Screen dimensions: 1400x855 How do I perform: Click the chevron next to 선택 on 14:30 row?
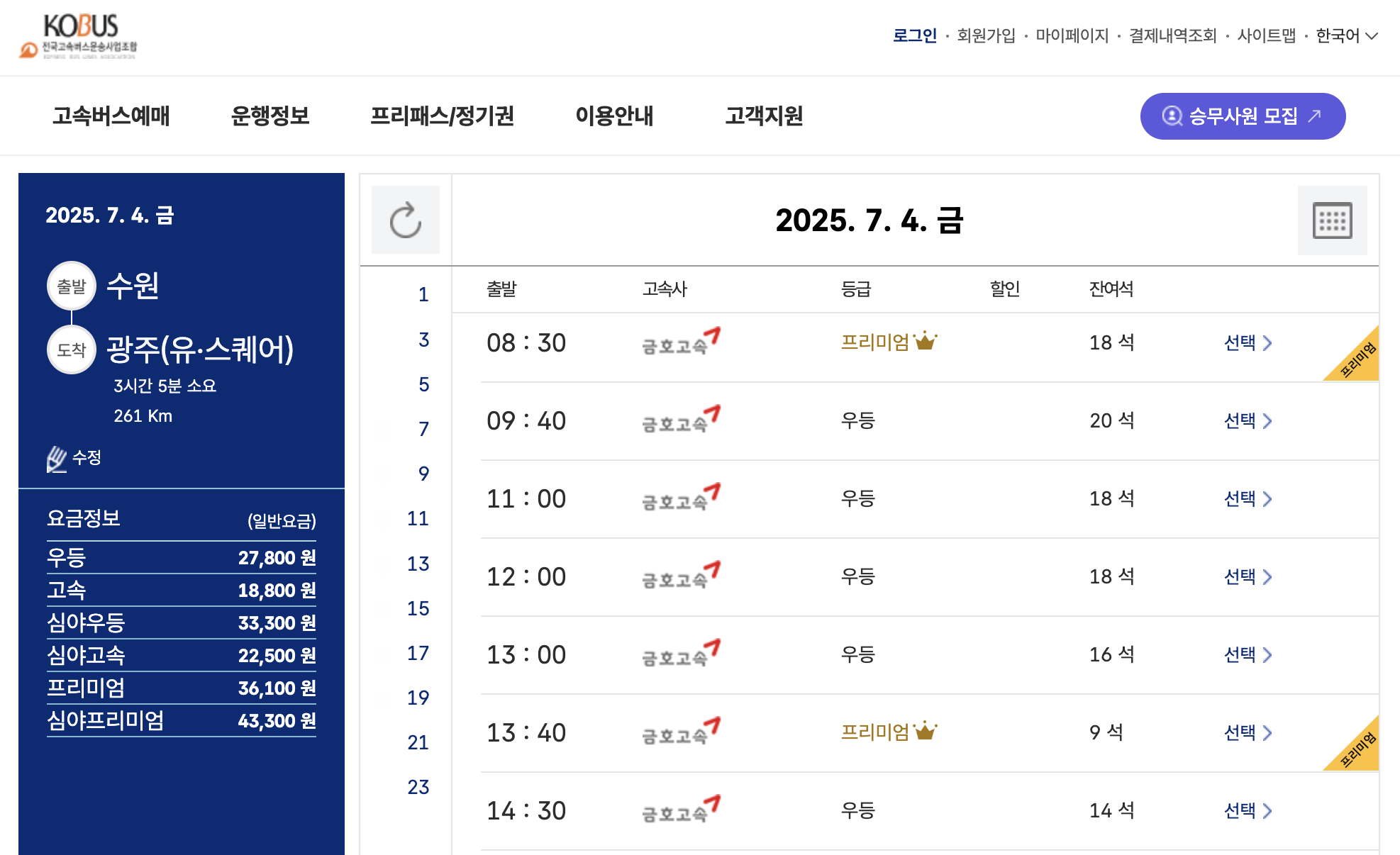click(x=1270, y=810)
